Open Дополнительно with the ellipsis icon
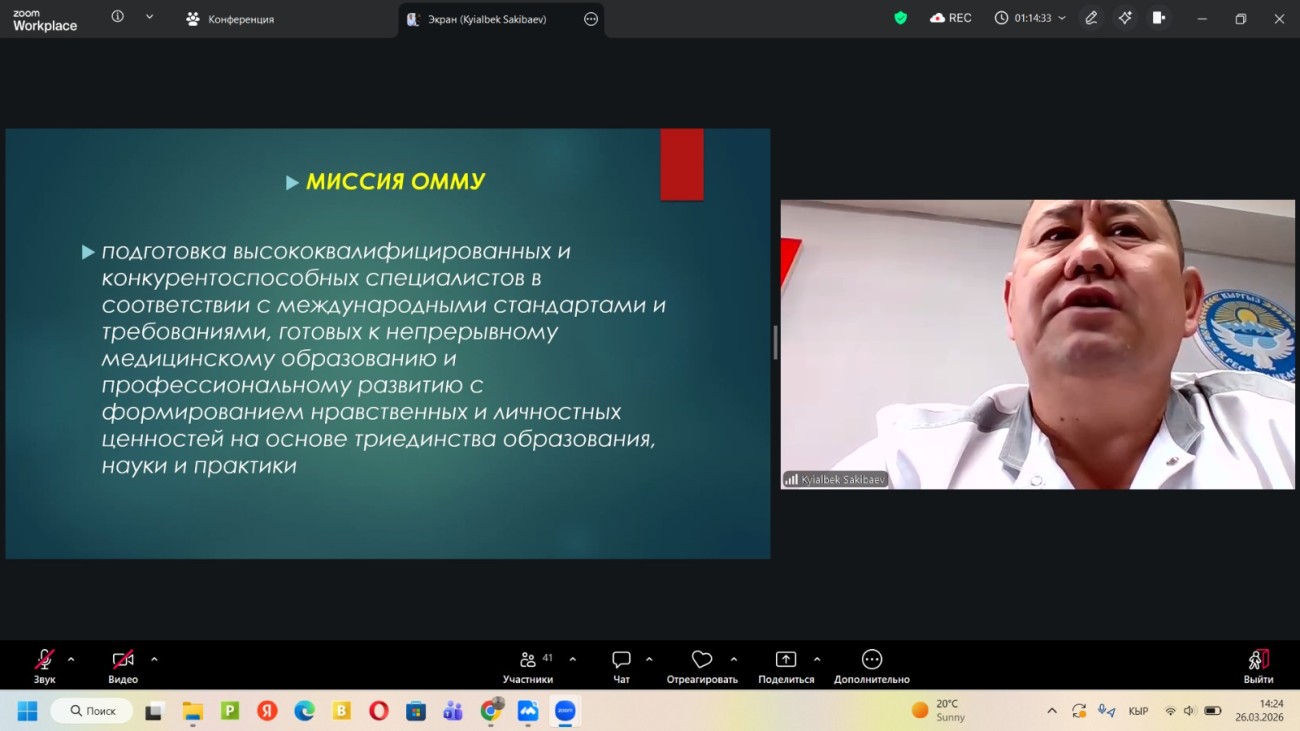 tap(871, 660)
